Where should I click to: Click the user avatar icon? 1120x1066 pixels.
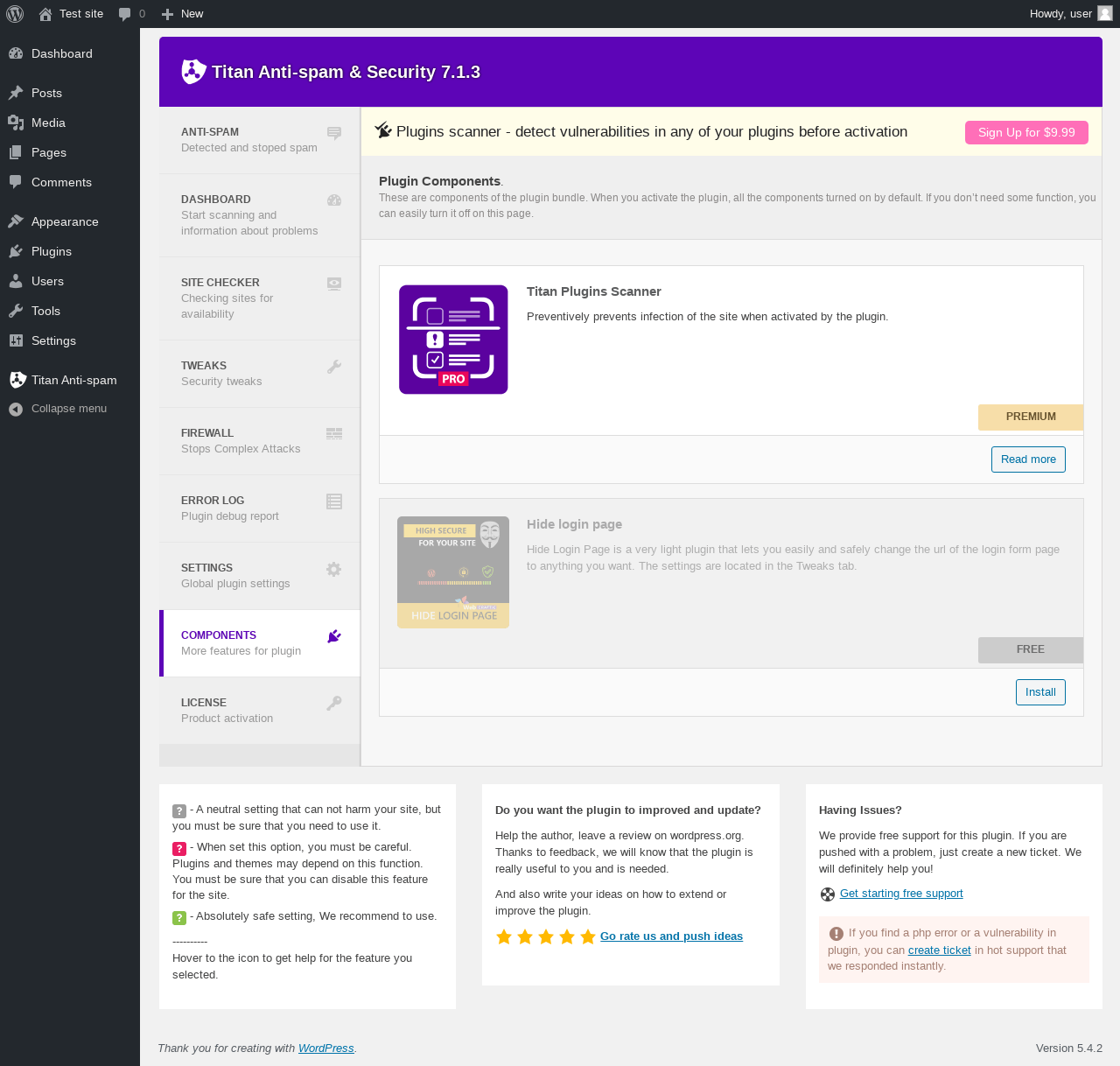[1105, 13]
